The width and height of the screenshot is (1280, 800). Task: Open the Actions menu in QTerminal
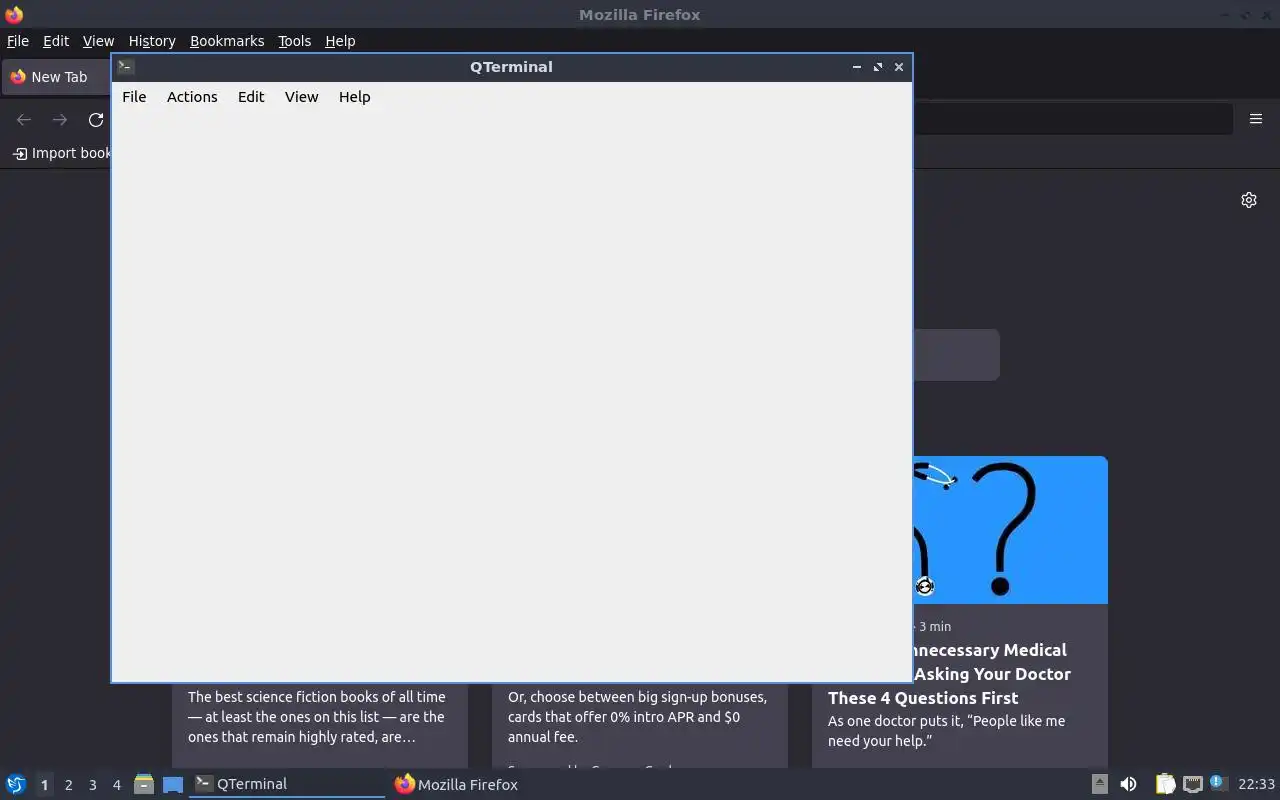(x=192, y=97)
